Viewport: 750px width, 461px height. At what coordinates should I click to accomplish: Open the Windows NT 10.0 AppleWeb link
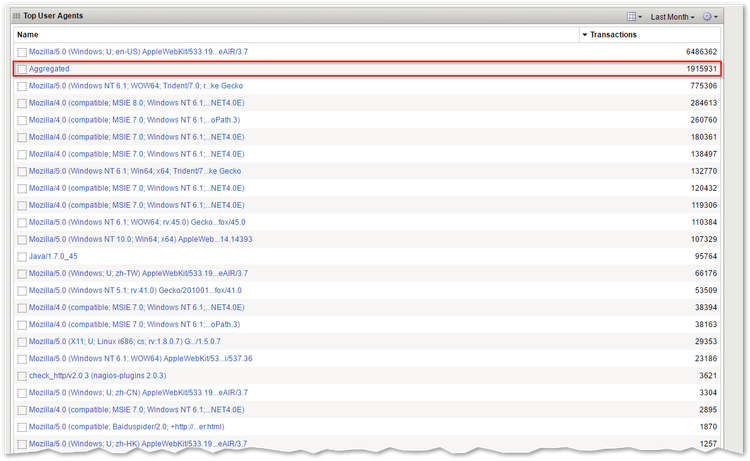(x=141, y=239)
